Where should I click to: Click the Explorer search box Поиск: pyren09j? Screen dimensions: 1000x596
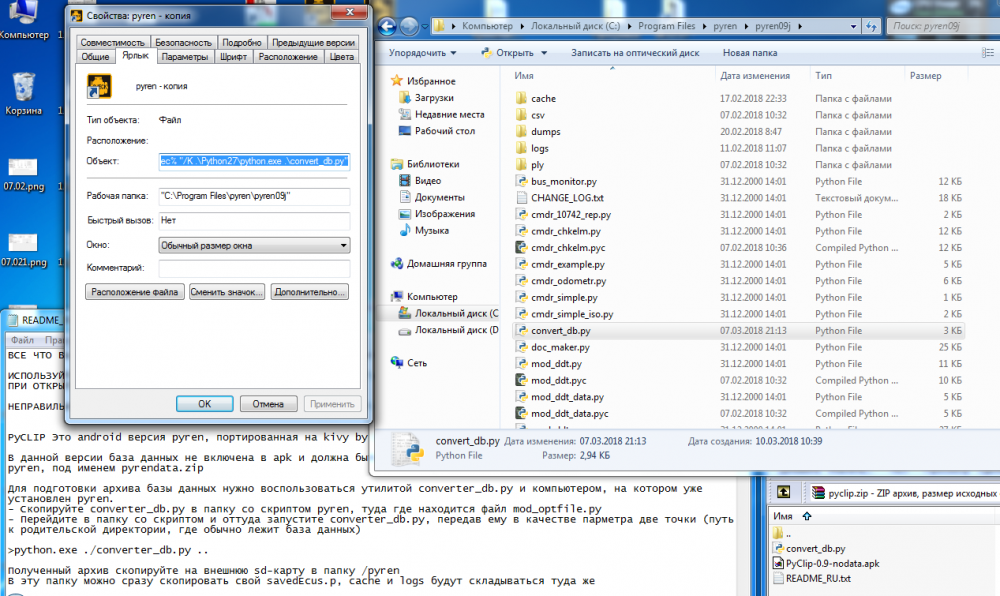pyautogui.click(x=945, y=26)
